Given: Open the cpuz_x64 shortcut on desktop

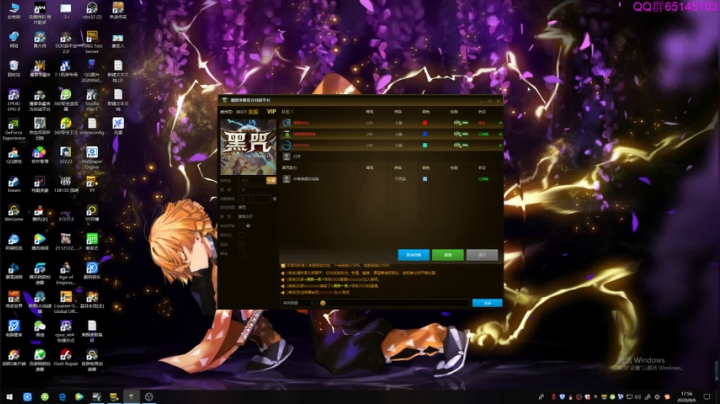Looking at the screenshot, I should coord(66,331).
